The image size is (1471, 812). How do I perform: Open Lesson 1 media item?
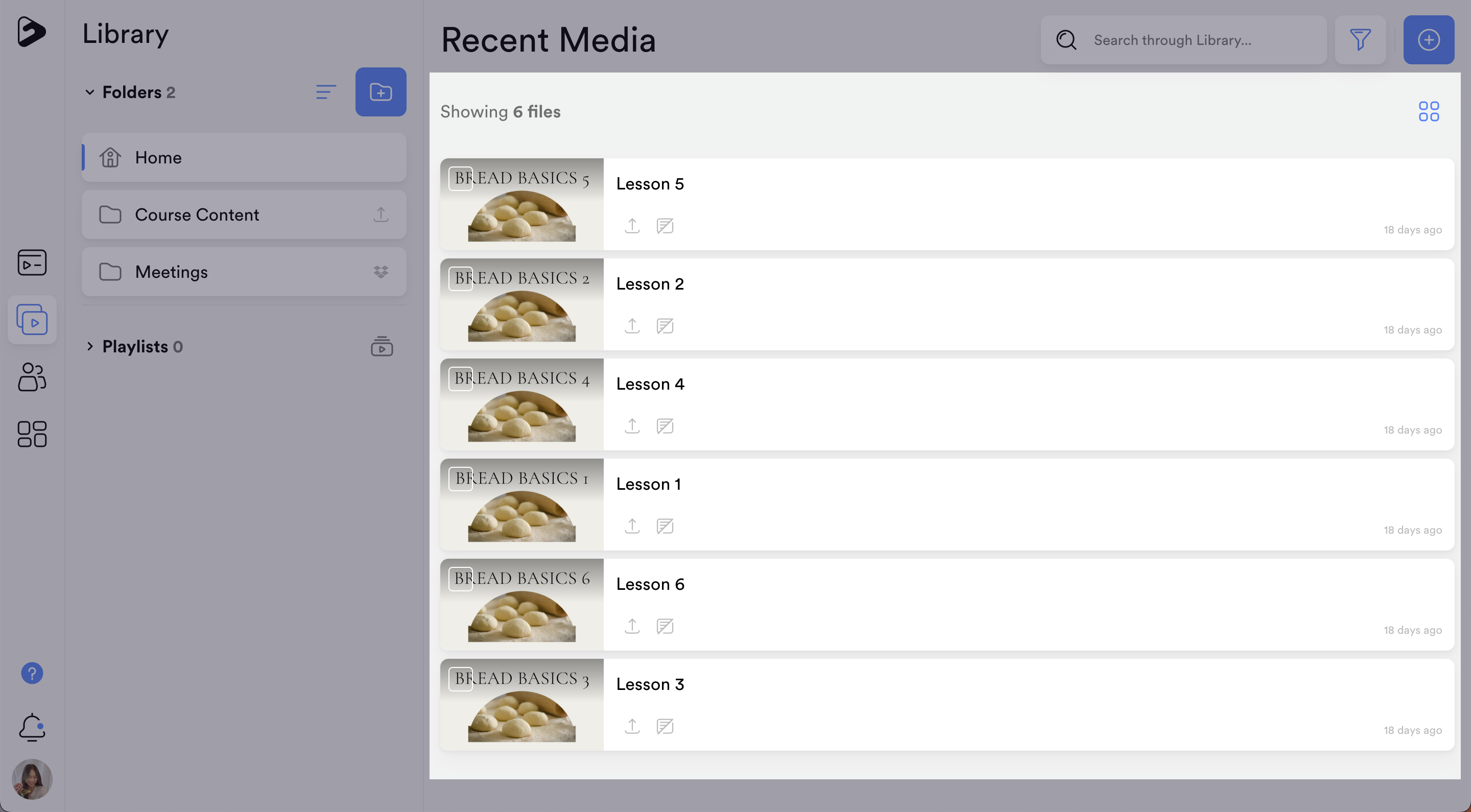click(x=648, y=484)
